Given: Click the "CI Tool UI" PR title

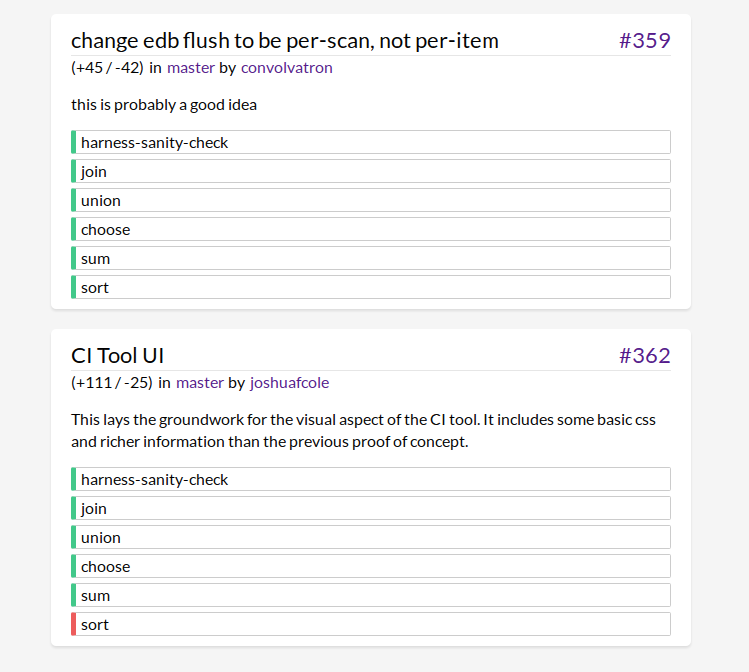Looking at the screenshot, I should click(x=117, y=356).
